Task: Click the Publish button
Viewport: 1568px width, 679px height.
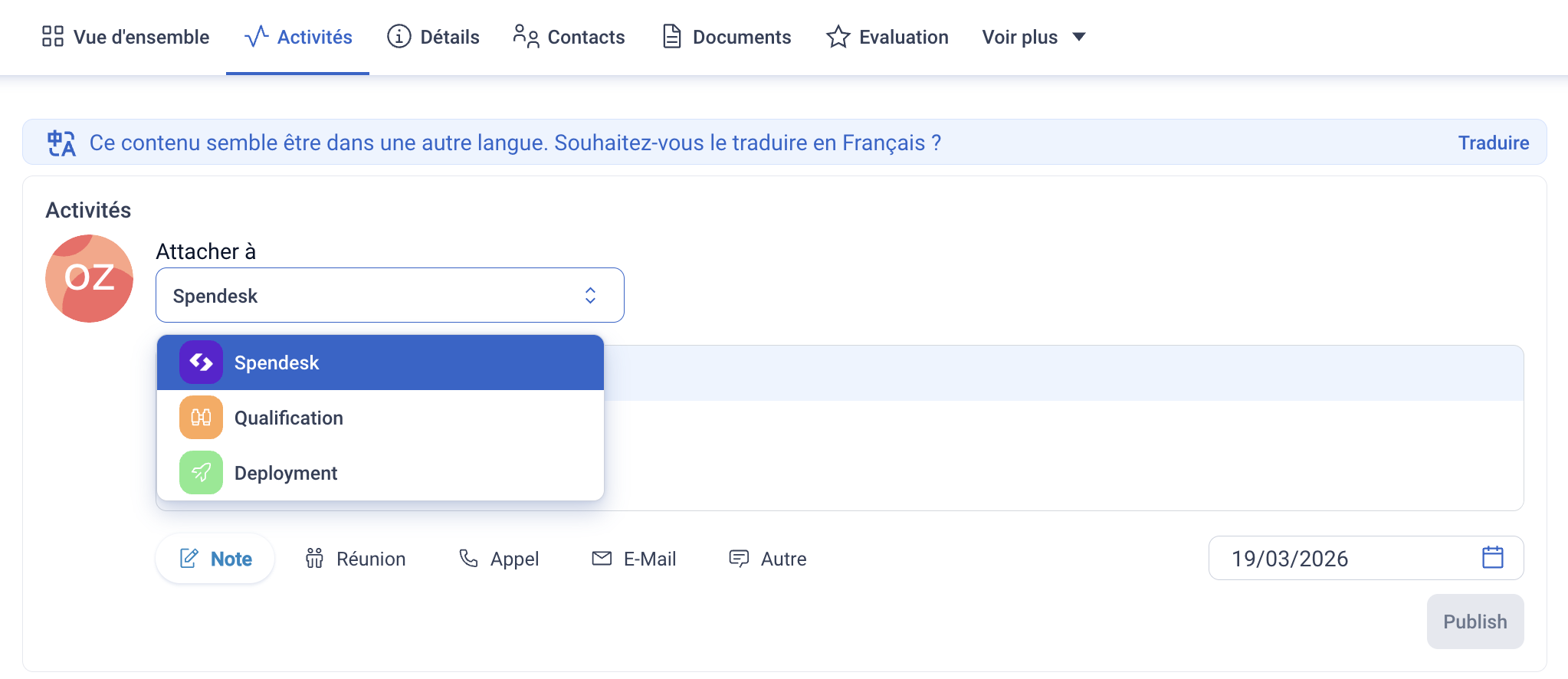Action: 1475,622
